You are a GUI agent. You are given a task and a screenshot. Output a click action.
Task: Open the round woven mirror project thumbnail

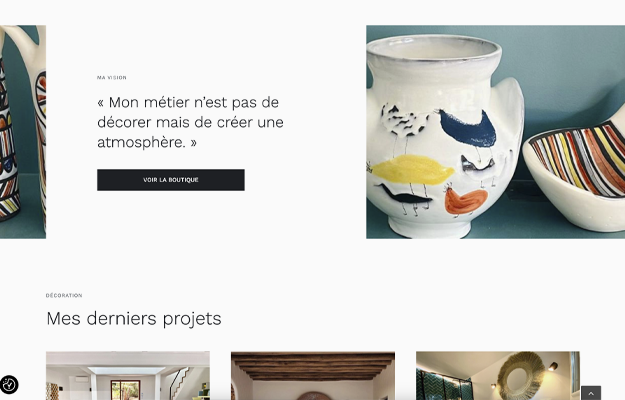coord(497,375)
